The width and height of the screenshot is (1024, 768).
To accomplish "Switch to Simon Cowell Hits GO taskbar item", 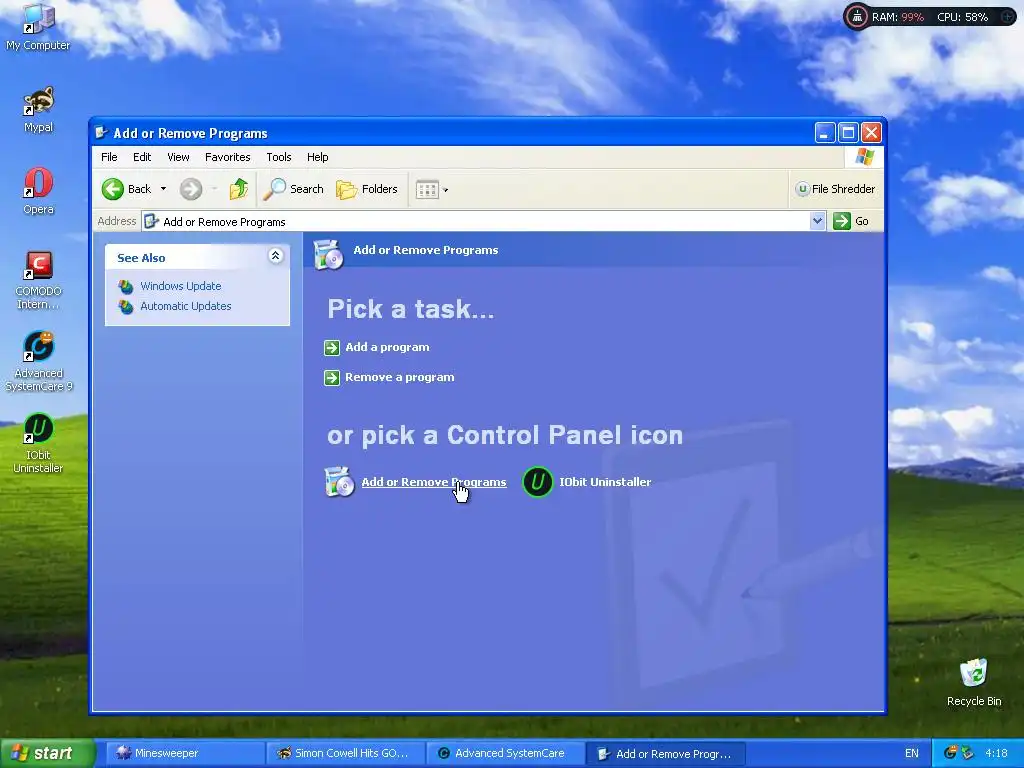I will click(346, 754).
